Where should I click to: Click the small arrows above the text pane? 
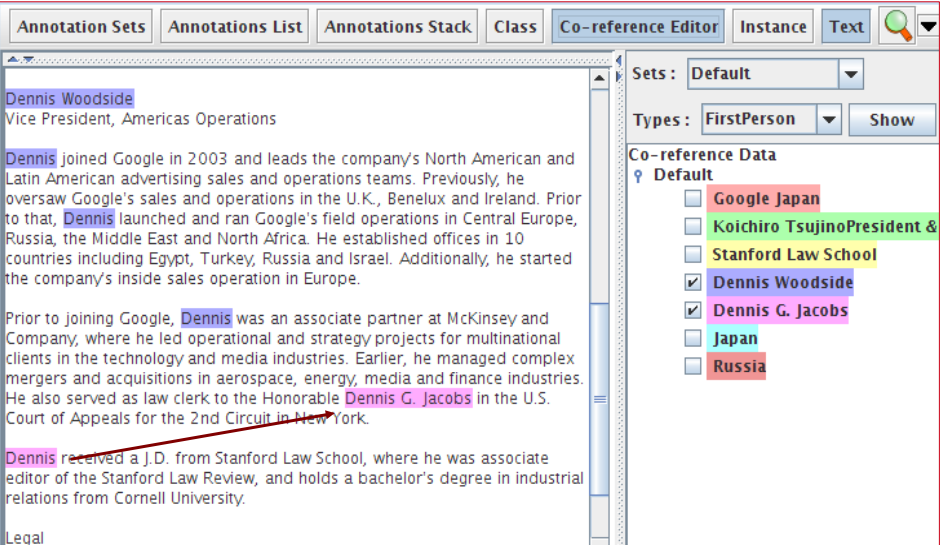coord(22,59)
